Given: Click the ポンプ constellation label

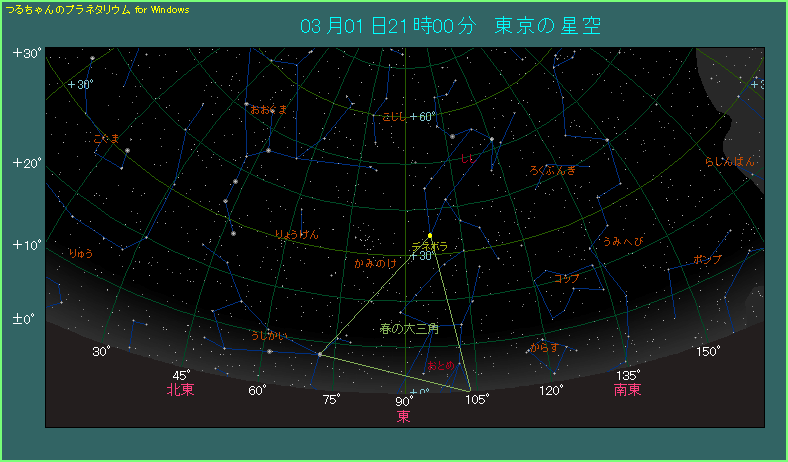Looking at the screenshot, I should (x=707, y=260).
